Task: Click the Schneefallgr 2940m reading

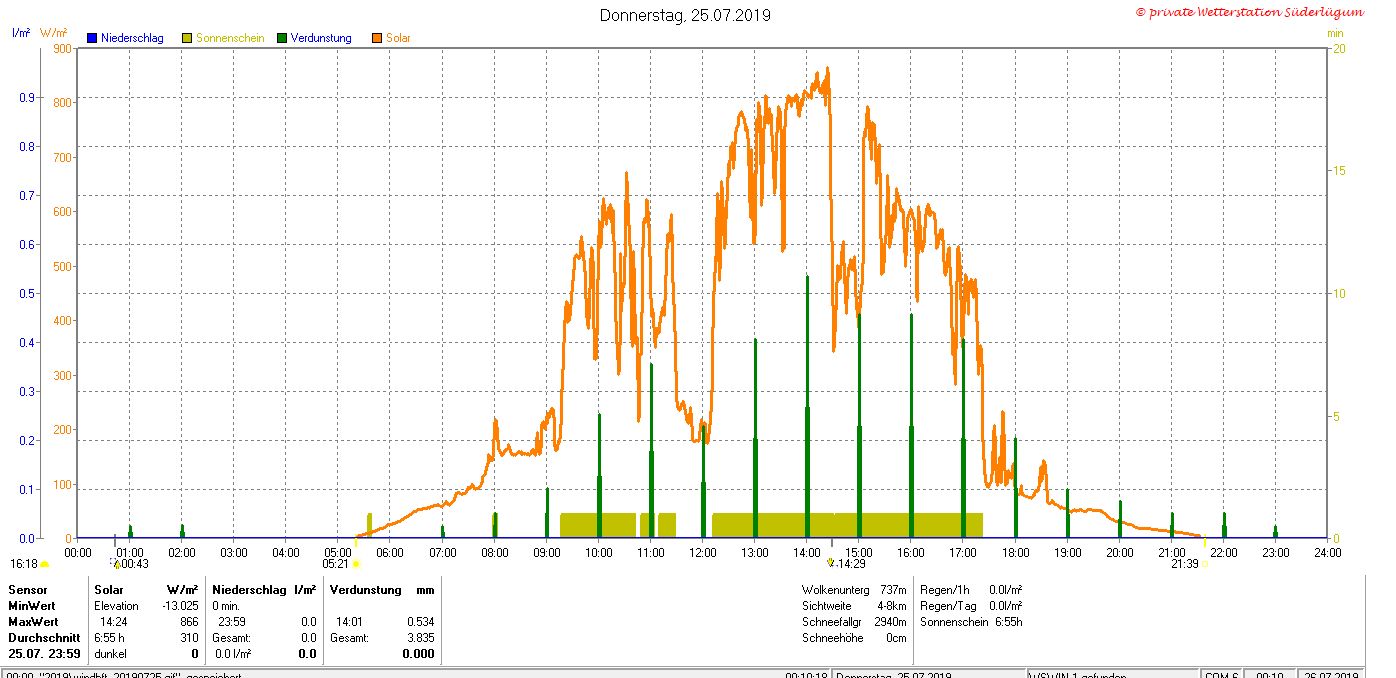Action: (854, 622)
